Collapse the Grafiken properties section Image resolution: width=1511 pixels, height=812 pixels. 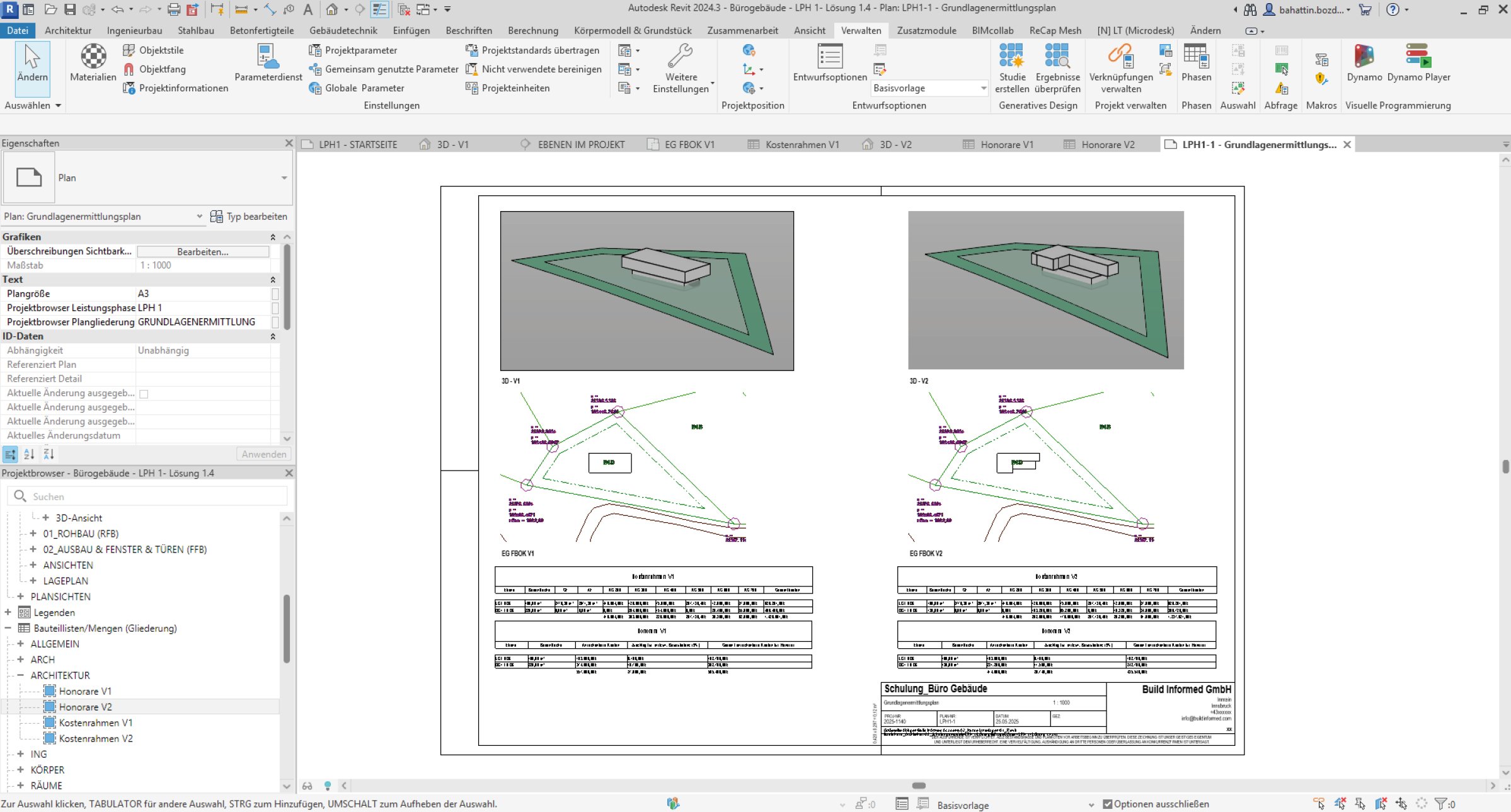[x=273, y=237]
